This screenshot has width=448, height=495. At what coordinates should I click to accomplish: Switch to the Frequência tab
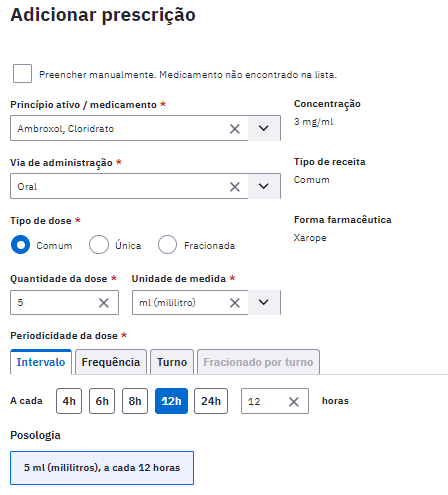click(x=111, y=362)
